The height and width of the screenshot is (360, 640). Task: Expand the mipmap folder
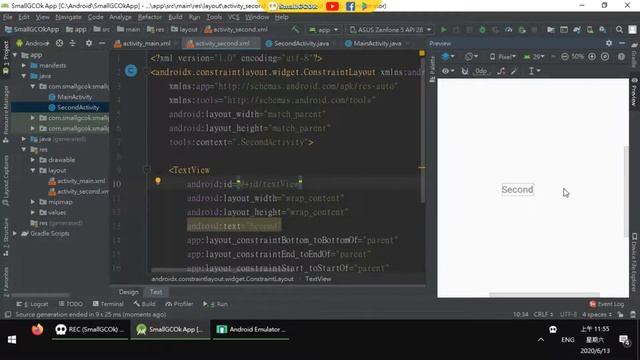pos(33,202)
